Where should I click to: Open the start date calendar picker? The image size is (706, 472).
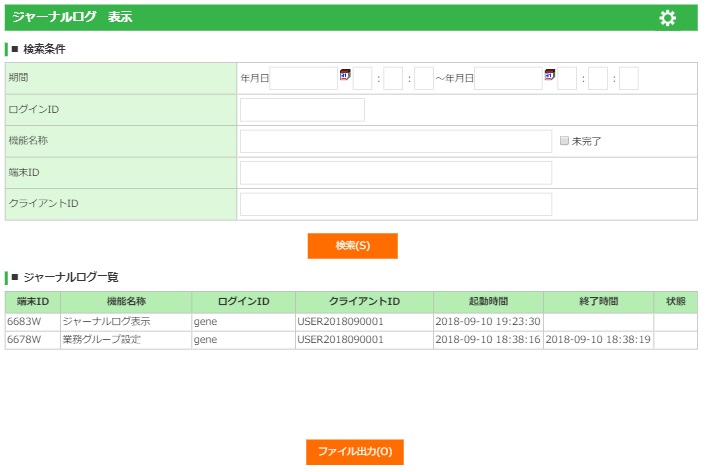(x=345, y=74)
